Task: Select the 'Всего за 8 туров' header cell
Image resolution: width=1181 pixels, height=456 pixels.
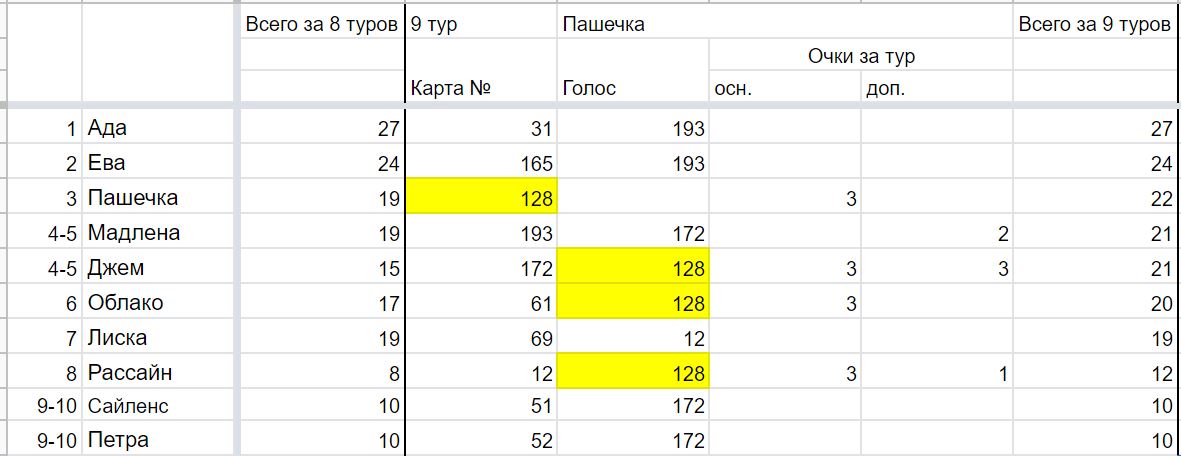Action: 321,24
